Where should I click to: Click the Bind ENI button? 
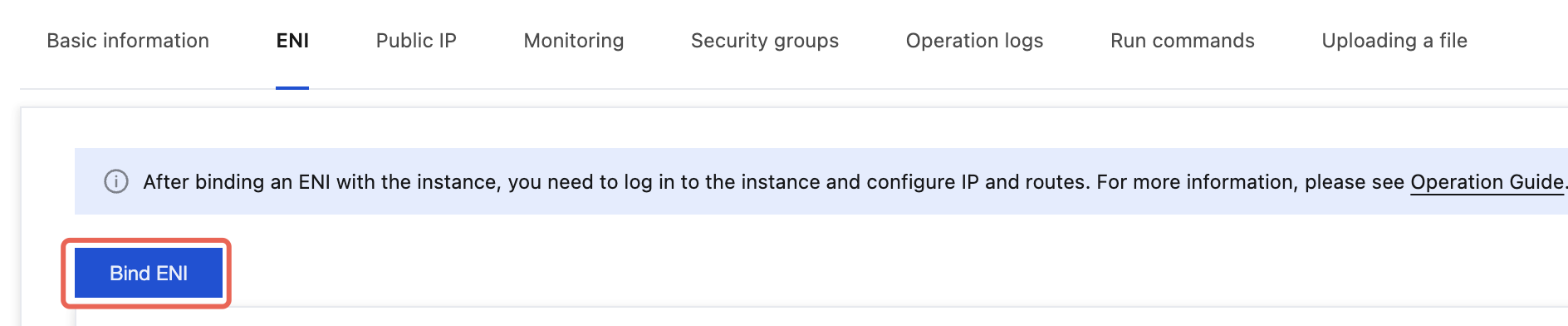(x=149, y=273)
